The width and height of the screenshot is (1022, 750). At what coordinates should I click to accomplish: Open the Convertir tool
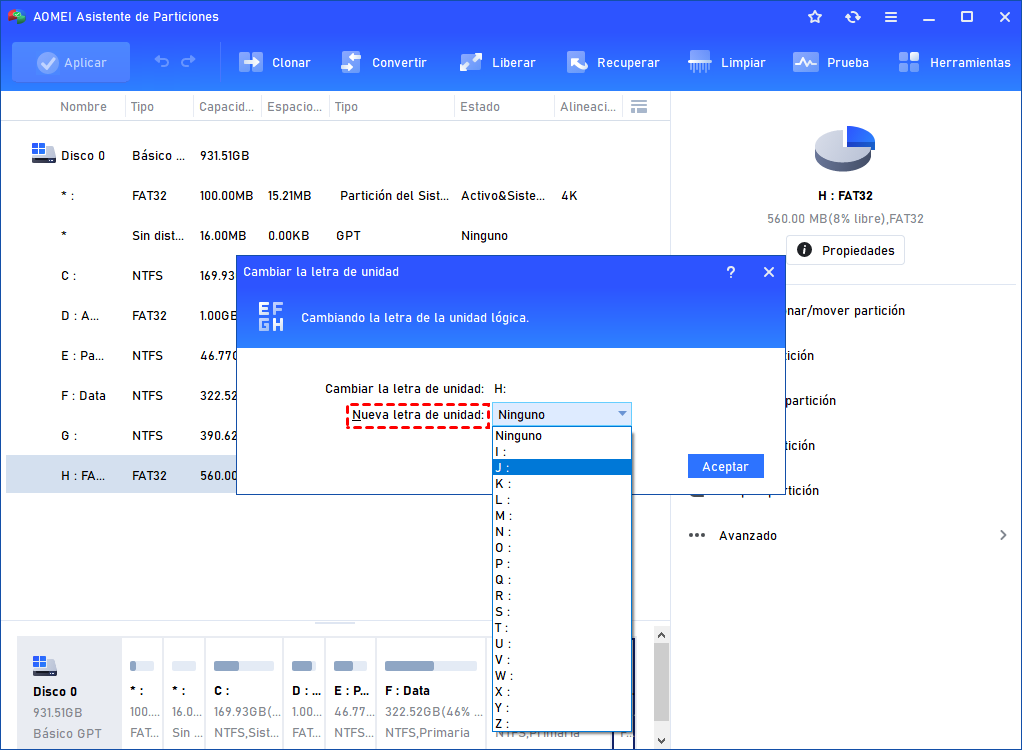[383, 63]
